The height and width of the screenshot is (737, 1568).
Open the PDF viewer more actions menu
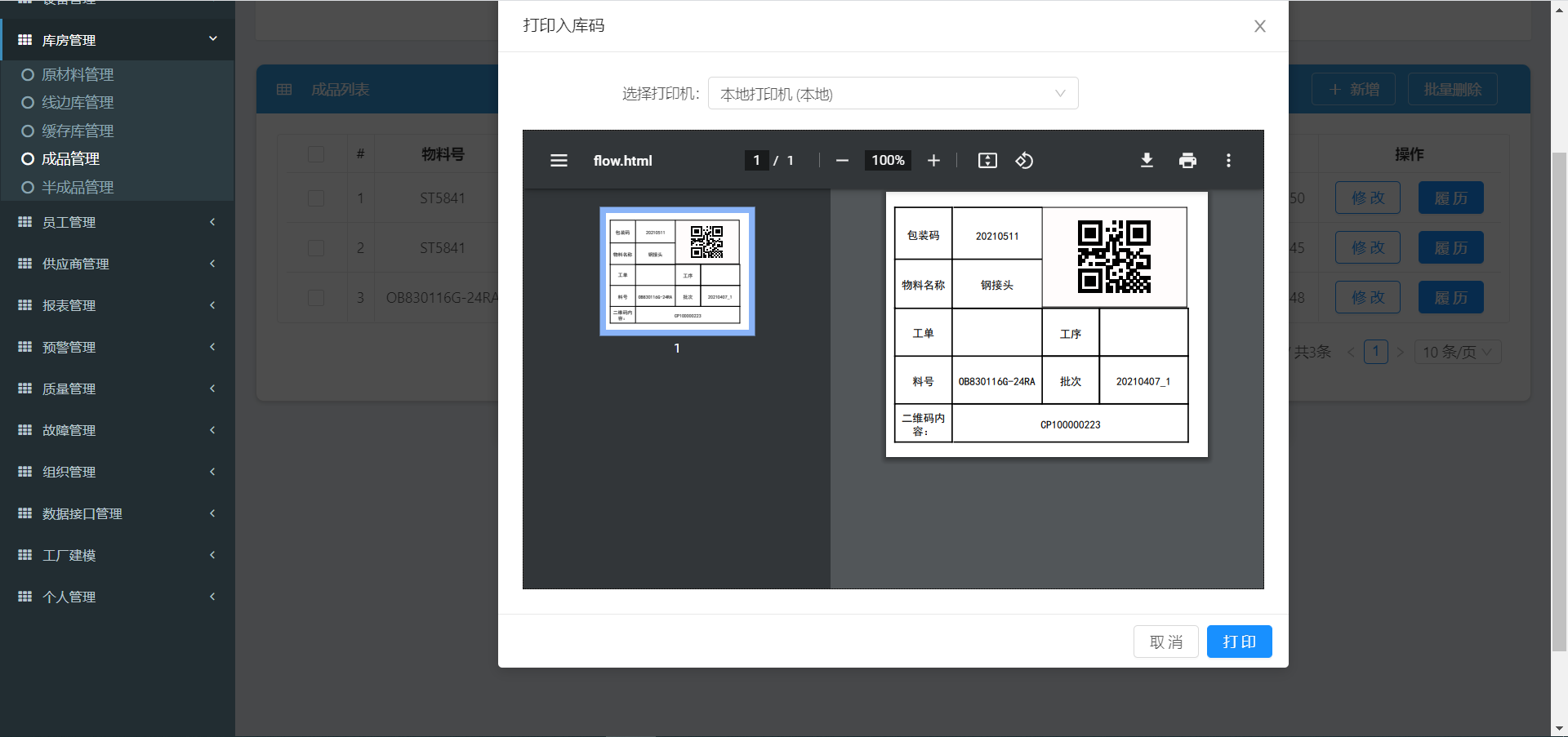coord(1228,161)
